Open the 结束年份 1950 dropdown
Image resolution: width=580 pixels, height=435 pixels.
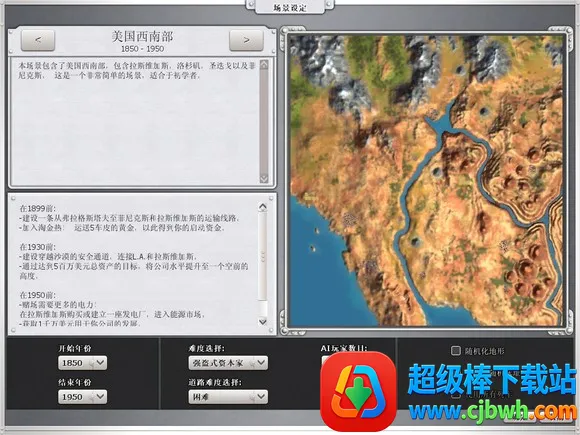(x=82, y=397)
